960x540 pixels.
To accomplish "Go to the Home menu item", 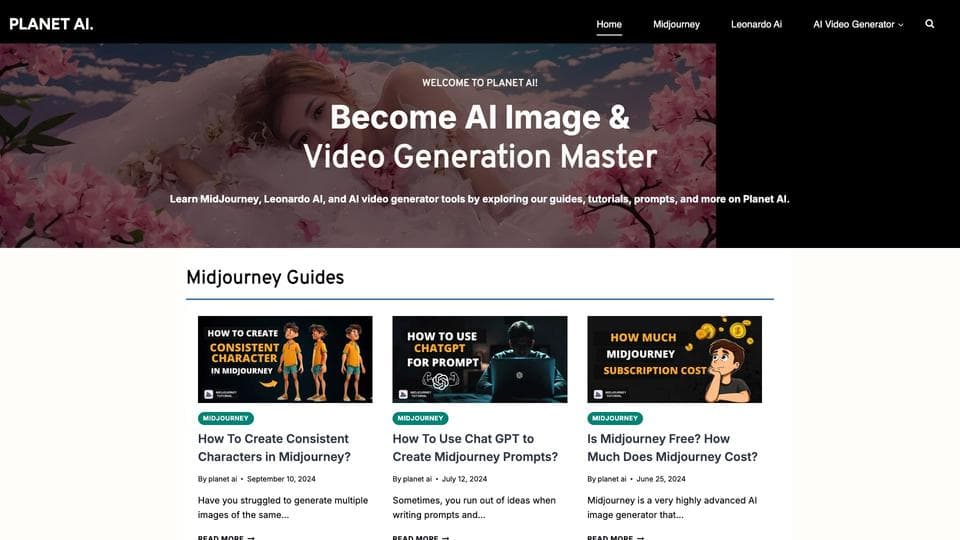I will [609, 24].
